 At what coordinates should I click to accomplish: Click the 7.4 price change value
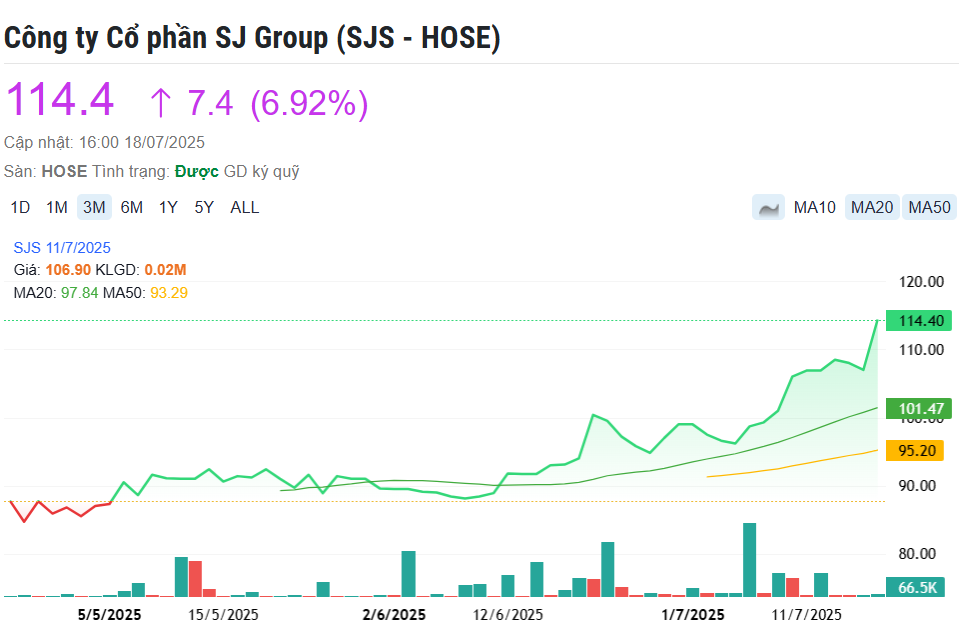(210, 103)
